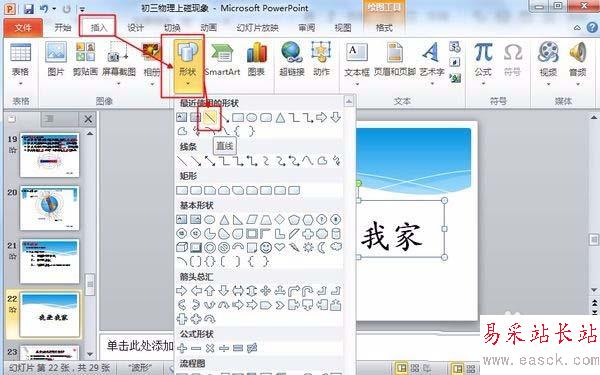Pick the left arrow in 箭头总汇
600x375 pixels.
point(196,291)
